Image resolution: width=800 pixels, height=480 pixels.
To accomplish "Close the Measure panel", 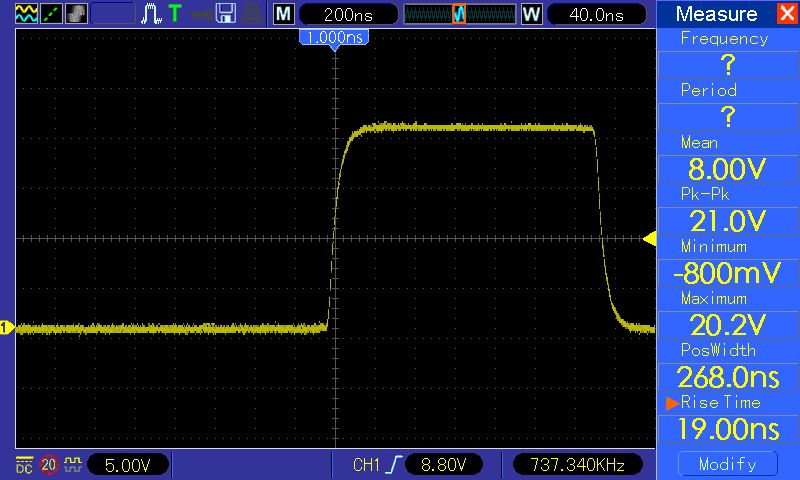I will tap(785, 14).
